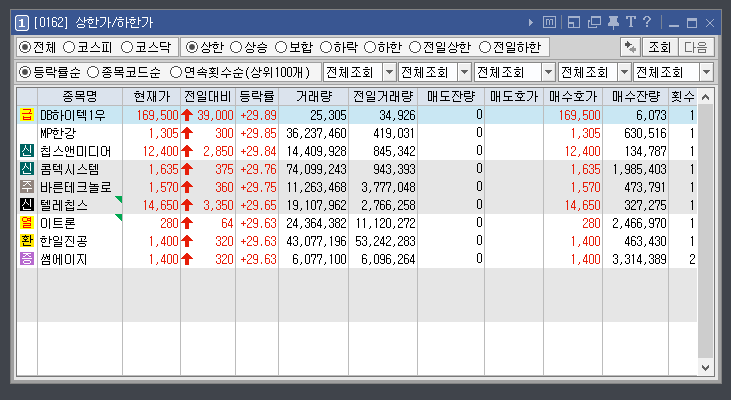The width and height of the screenshot is (731, 400).
Task: Select the 텔레칩스 stock name
Action: 64,205
